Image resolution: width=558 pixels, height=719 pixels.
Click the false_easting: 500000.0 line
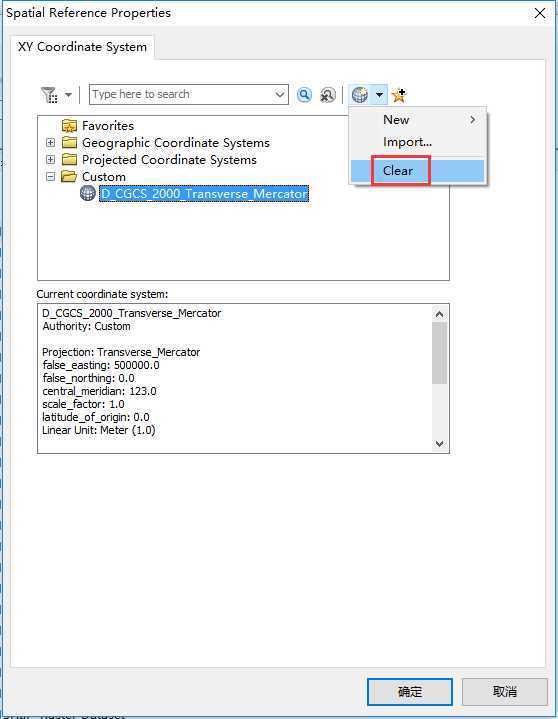(101, 365)
